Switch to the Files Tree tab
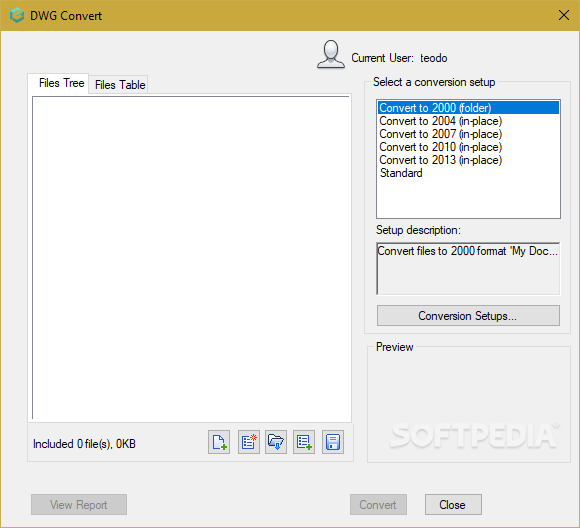The image size is (580, 528). tap(58, 83)
